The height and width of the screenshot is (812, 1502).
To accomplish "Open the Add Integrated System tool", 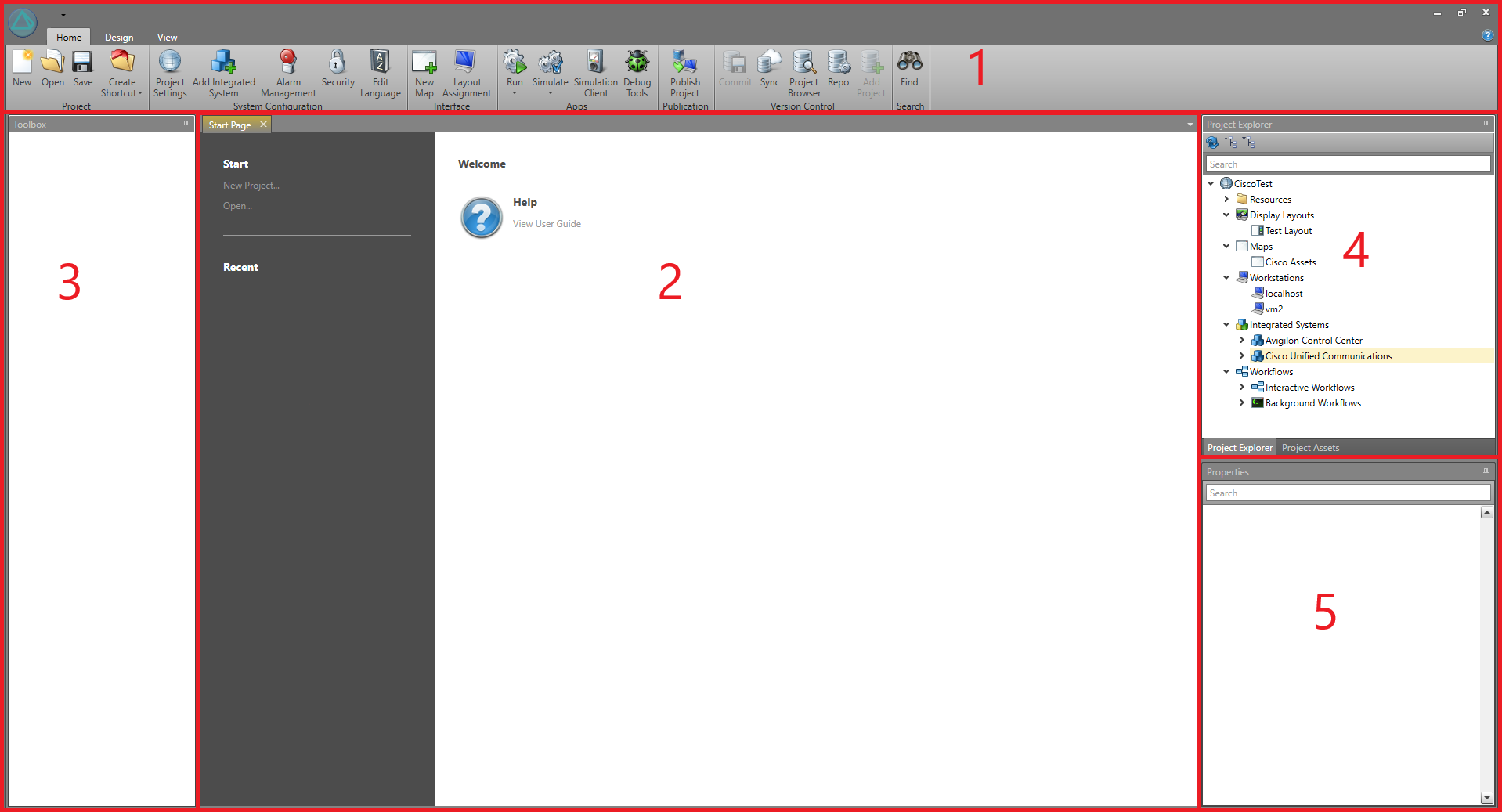I will (x=223, y=63).
